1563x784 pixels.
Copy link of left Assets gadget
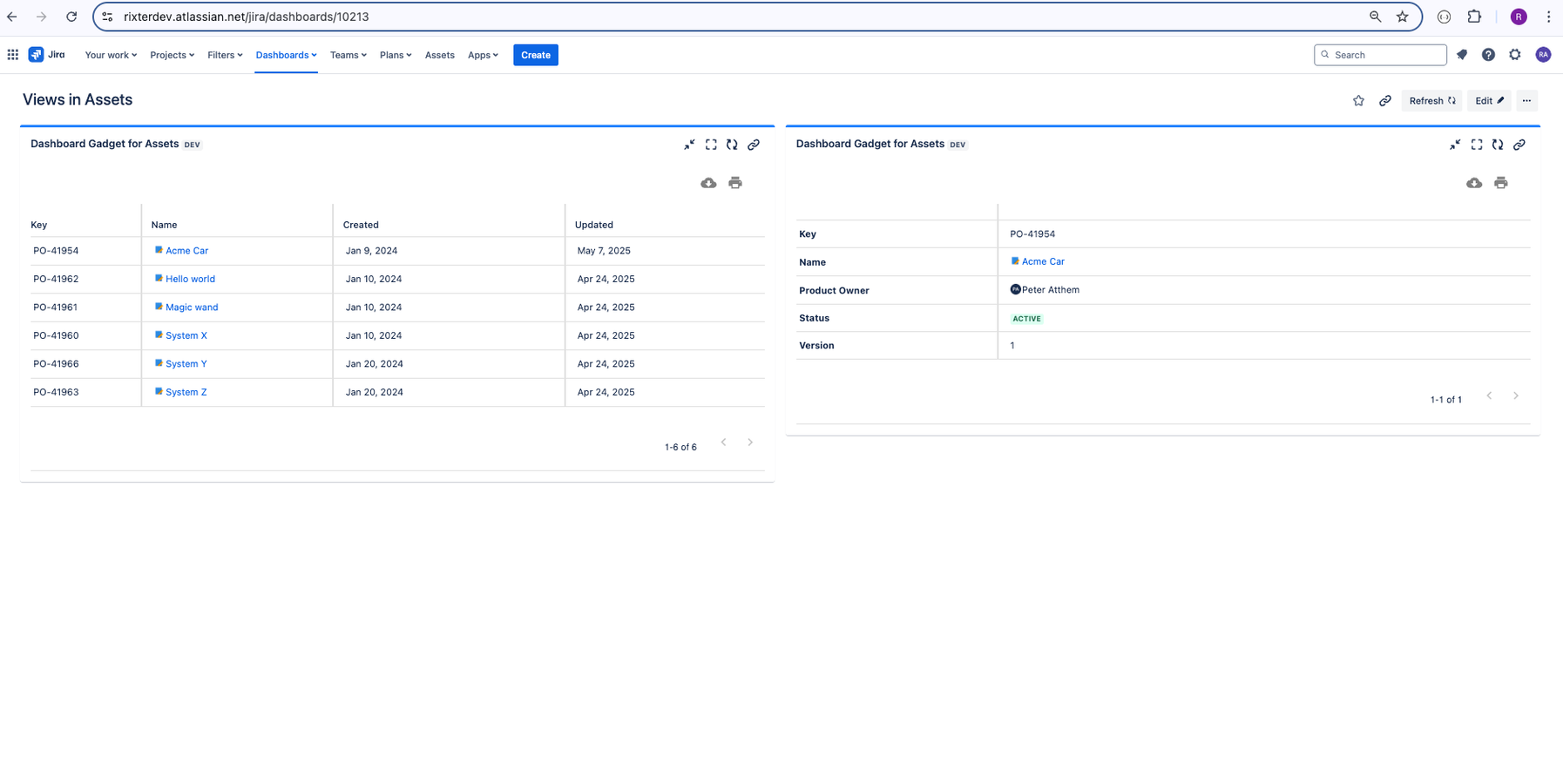(x=754, y=145)
